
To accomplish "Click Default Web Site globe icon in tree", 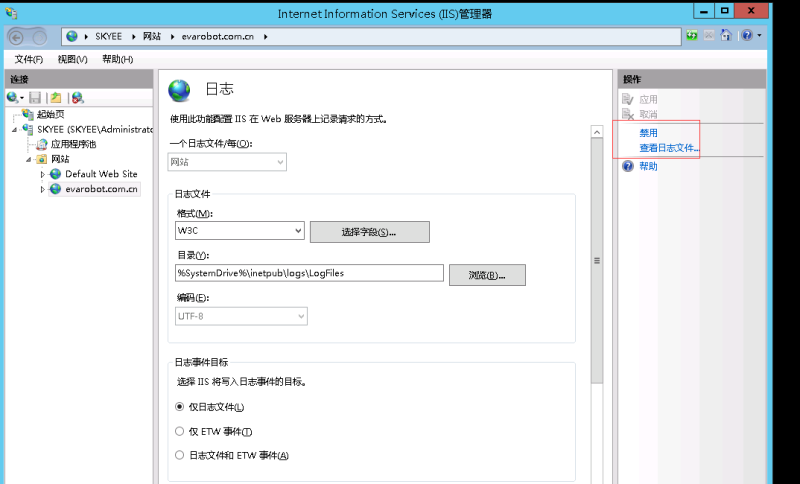I will 55,174.
